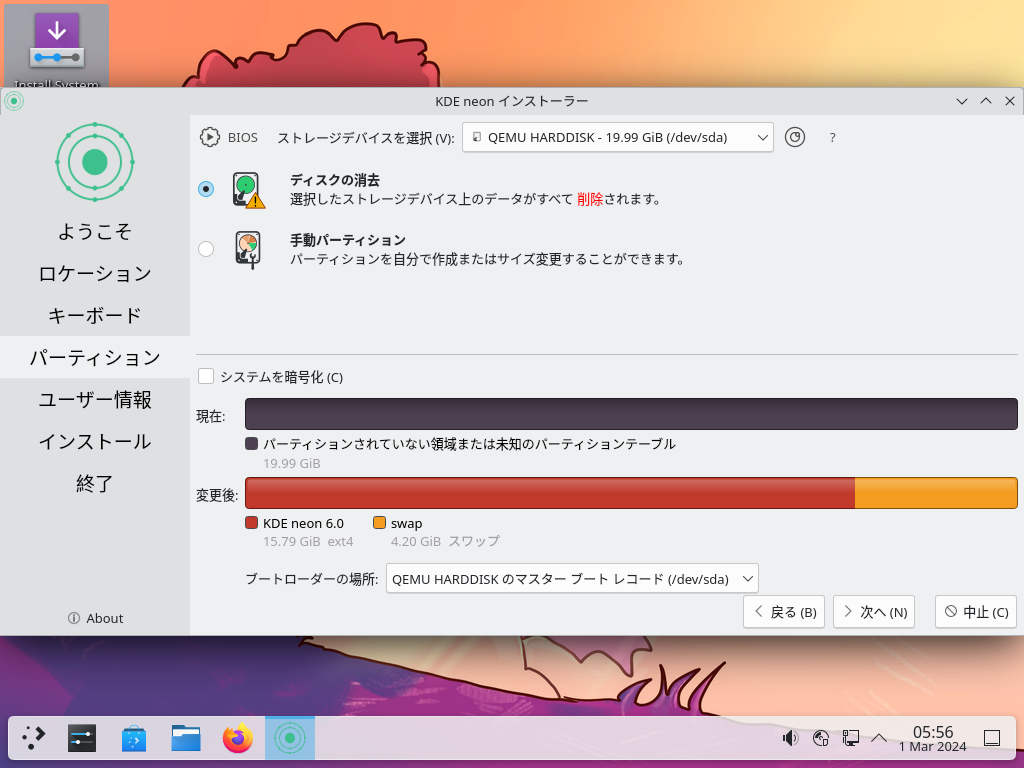Open the volume control tray icon

[x=790, y=738]
